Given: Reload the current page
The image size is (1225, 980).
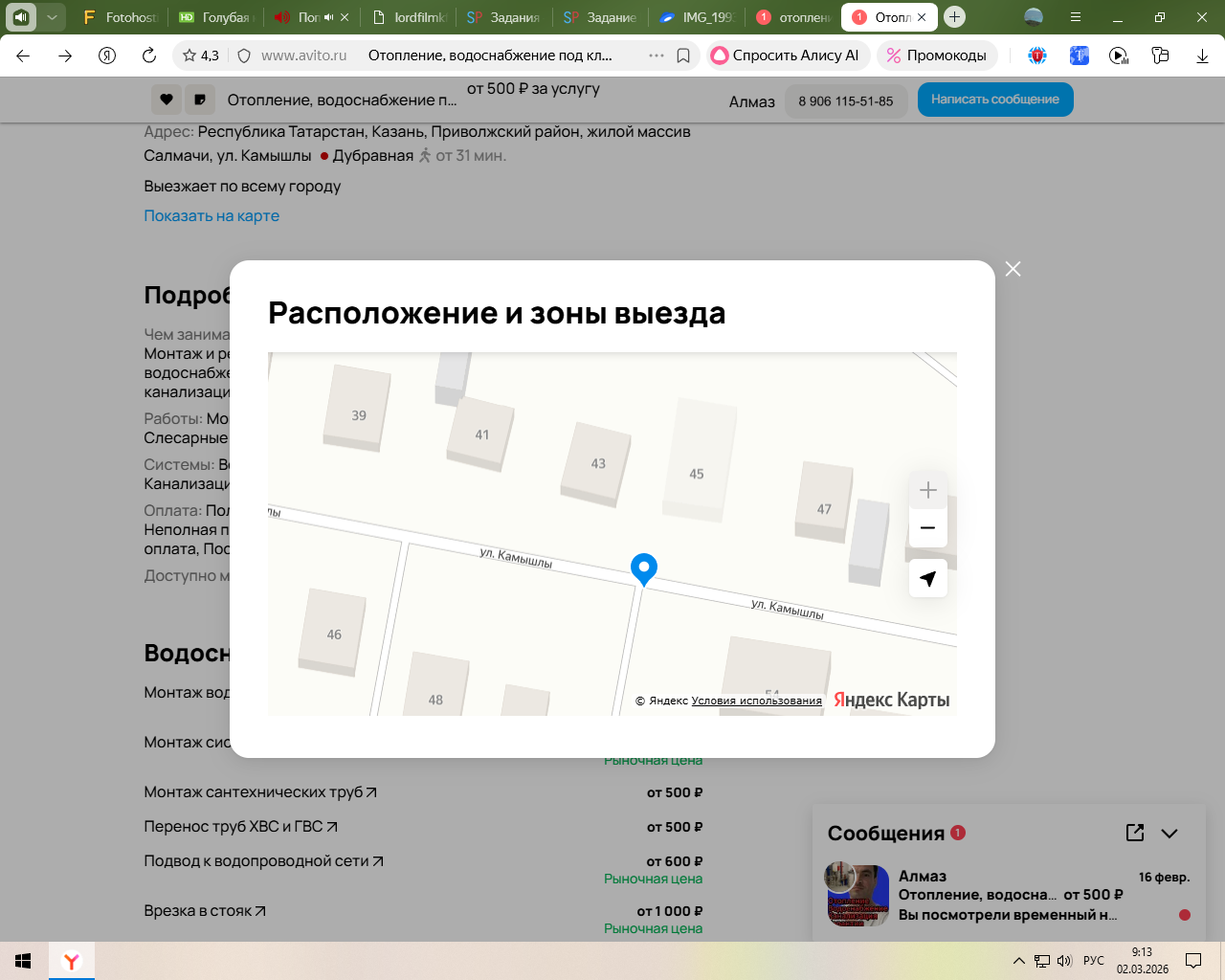Looking at the screenshot, I should point(149,56).
